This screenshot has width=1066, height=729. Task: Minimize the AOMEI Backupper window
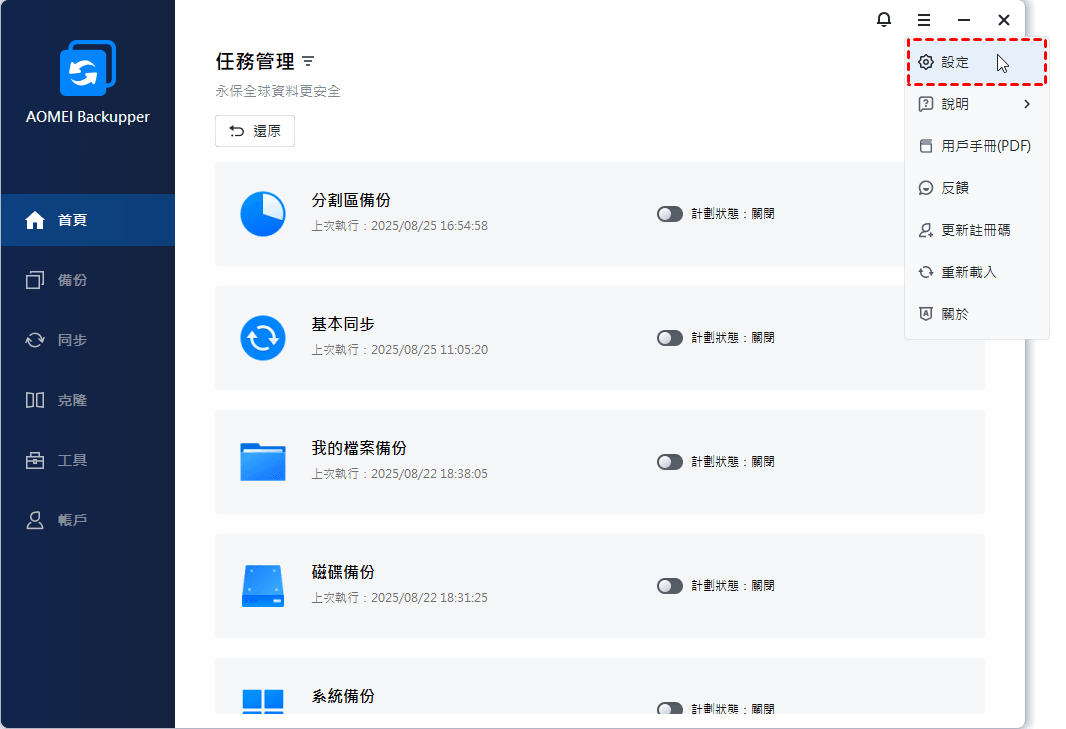963,20
